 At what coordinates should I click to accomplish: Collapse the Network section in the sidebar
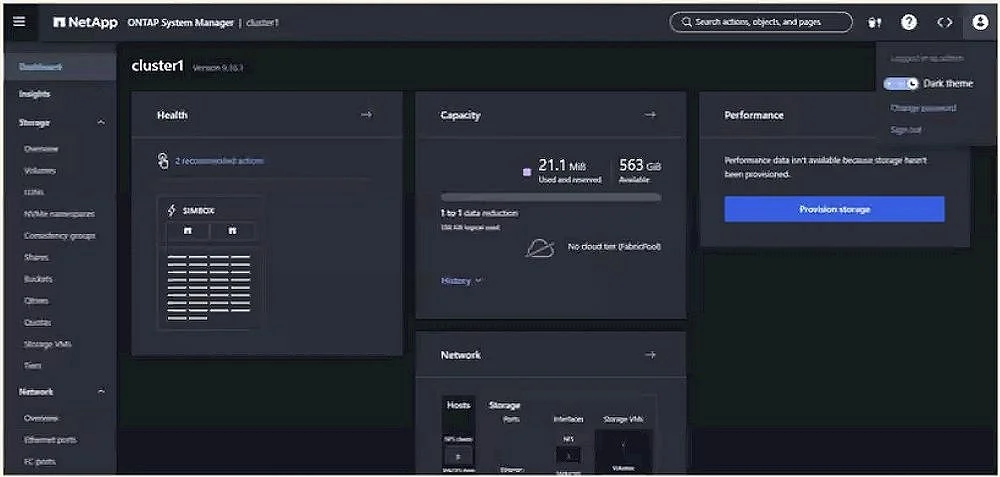click(x=101, y=392)
